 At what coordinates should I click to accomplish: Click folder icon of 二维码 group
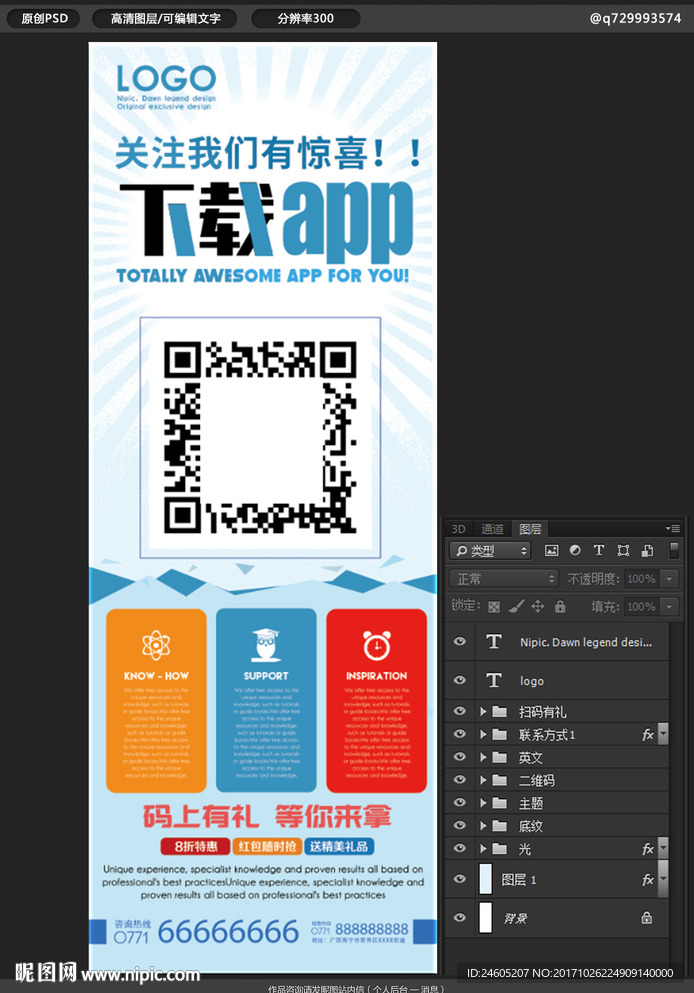click(x=500, y=780)
